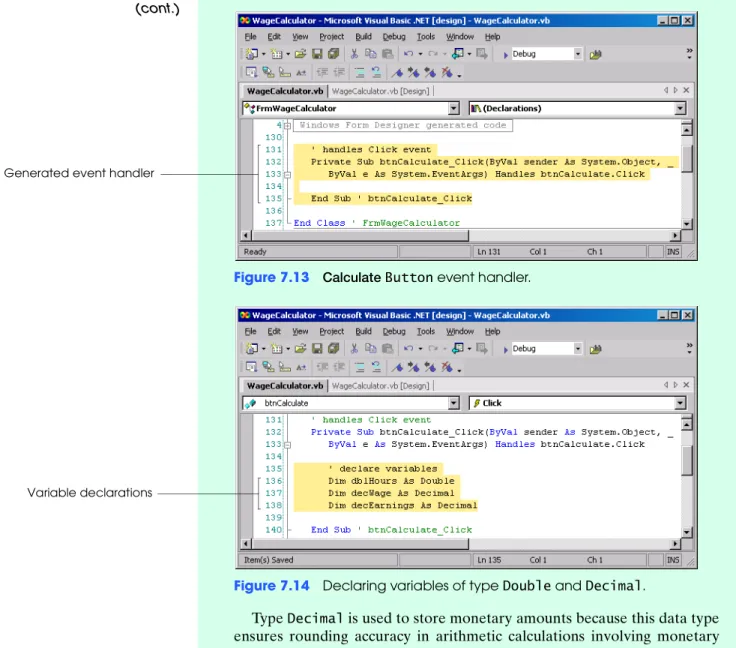Open (Declarations) method dropdown in Figure 7.13 window

[680, 108]
